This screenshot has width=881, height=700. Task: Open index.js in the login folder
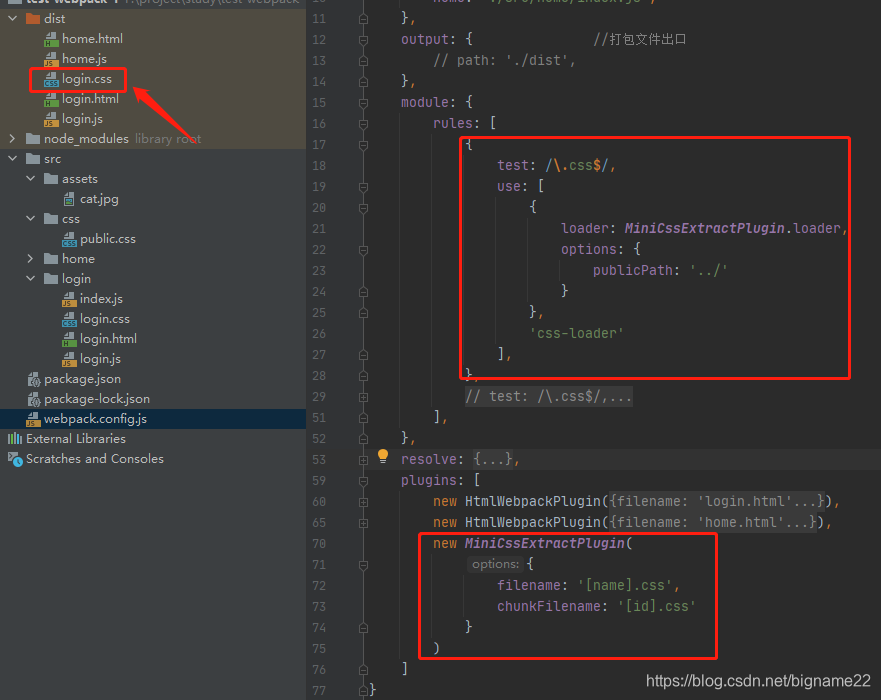[x=101, y=299]
